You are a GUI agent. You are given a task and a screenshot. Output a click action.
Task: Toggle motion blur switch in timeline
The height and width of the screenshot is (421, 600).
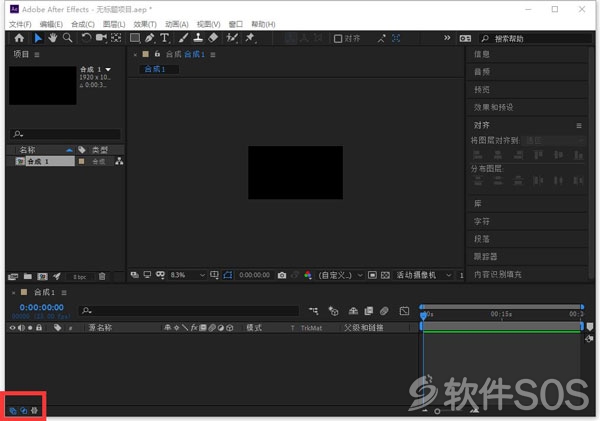[x=384, y=311]
